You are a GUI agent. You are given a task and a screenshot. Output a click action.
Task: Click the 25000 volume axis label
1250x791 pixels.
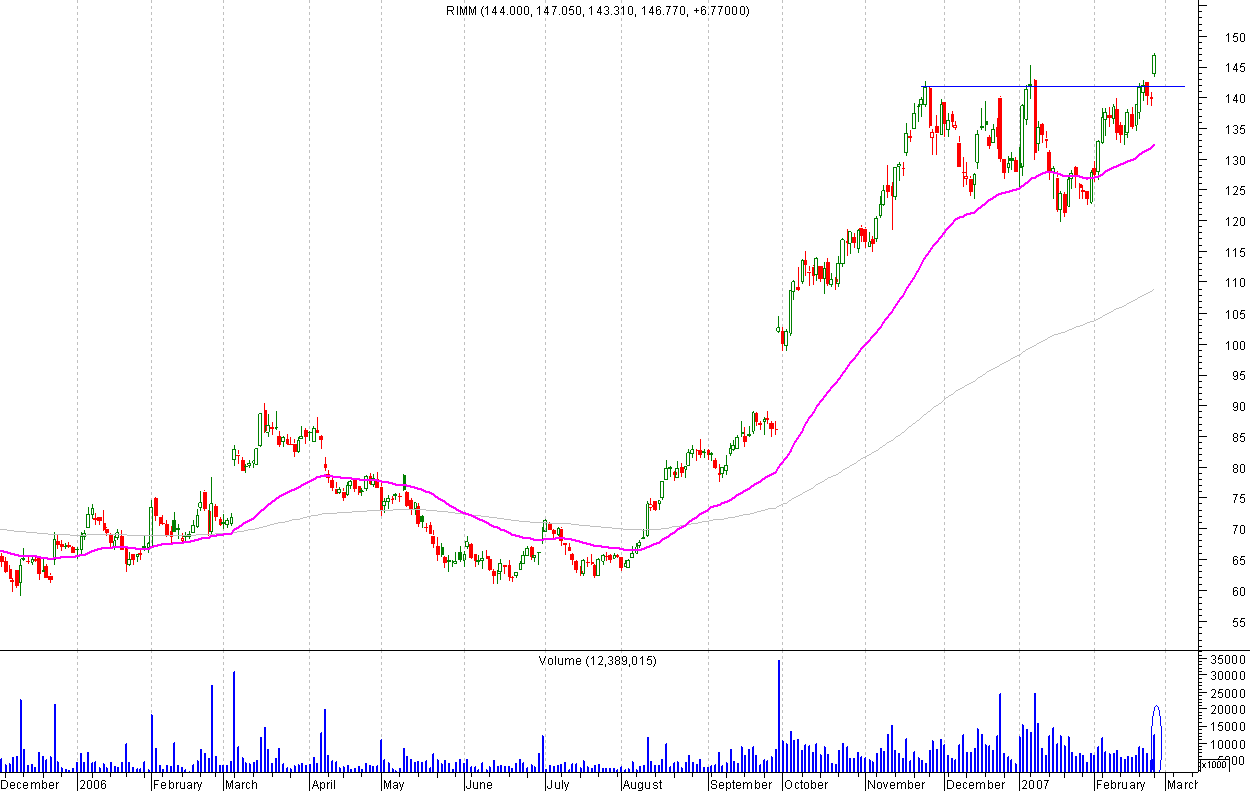[x=1229, y=693]
